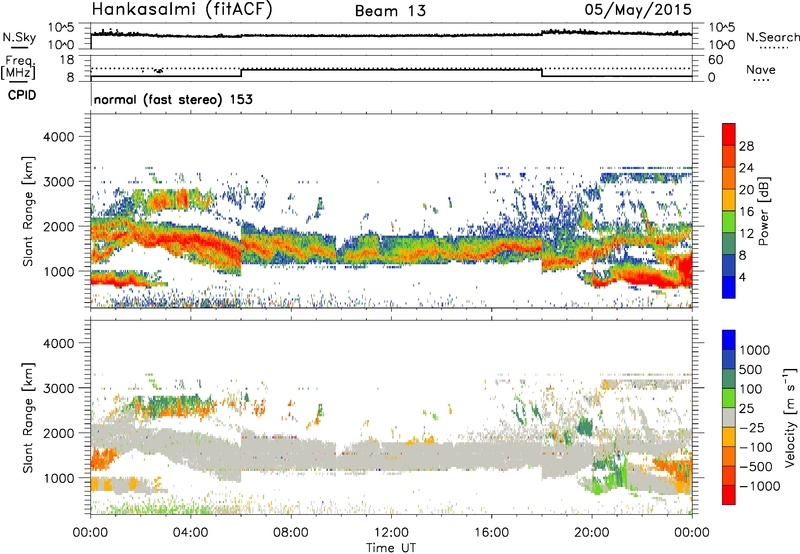
Task: Click the '4000' label on power panel axis
Action: pos(58,137)
